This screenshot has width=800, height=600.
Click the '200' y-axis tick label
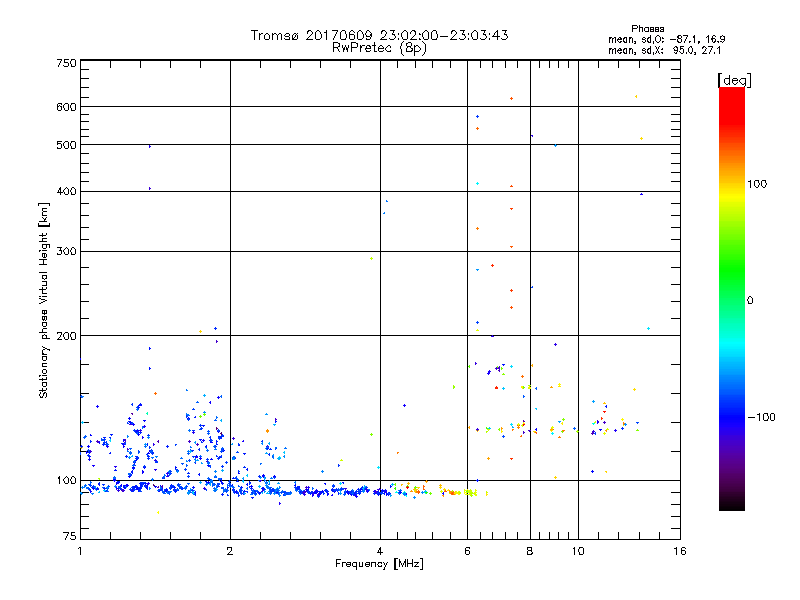click(67, 336)
